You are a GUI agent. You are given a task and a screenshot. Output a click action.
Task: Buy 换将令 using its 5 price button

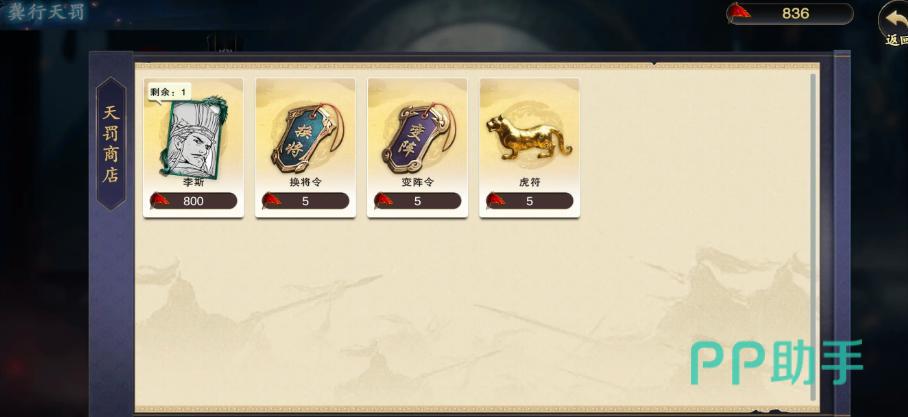pyautogui.click(x=305, y=201)
